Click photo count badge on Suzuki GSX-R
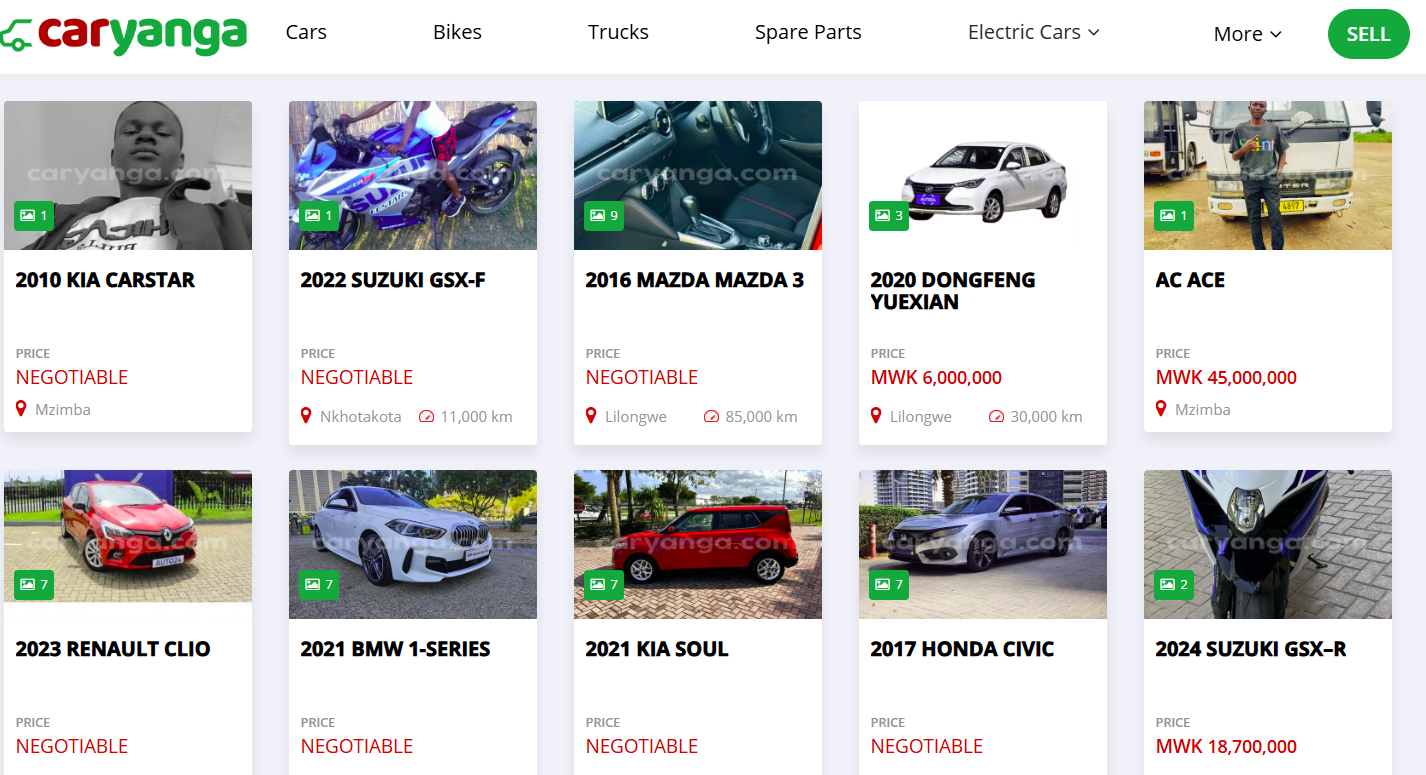The height and width of the screenshot is (775, 1426). (1174, 584)
